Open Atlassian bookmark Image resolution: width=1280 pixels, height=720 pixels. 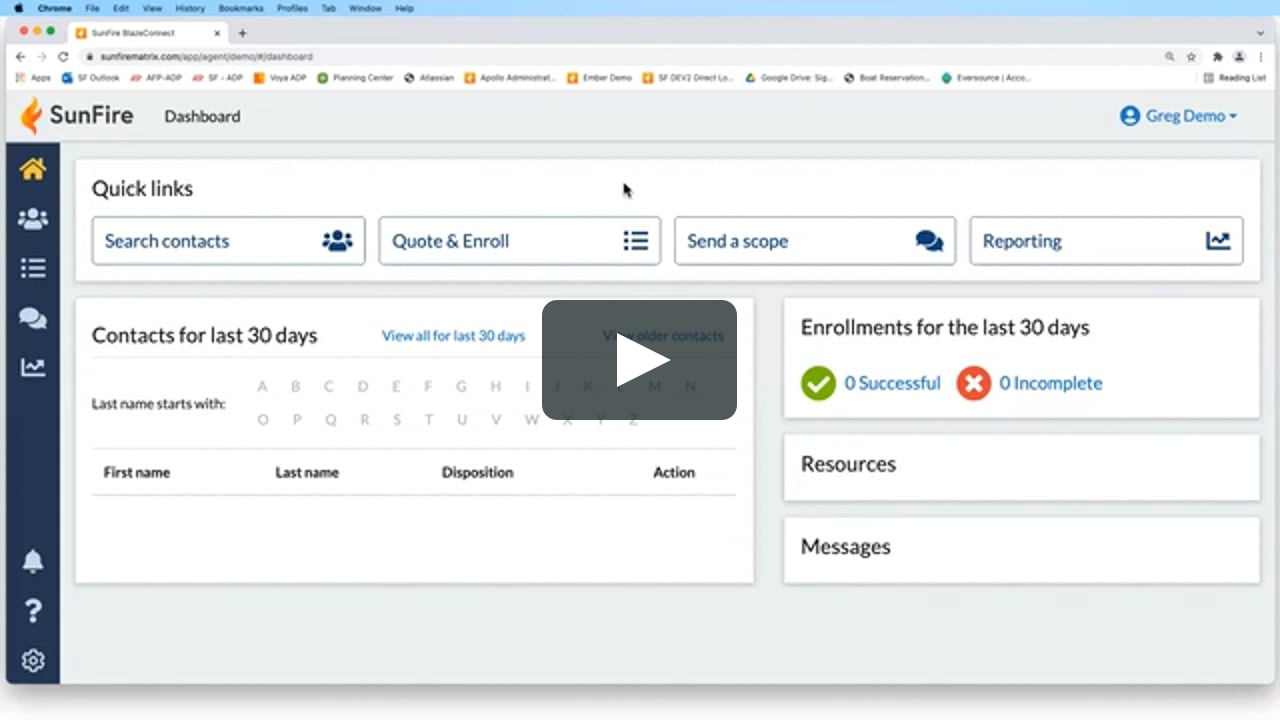pyautogui.click(x=428, y=77)
